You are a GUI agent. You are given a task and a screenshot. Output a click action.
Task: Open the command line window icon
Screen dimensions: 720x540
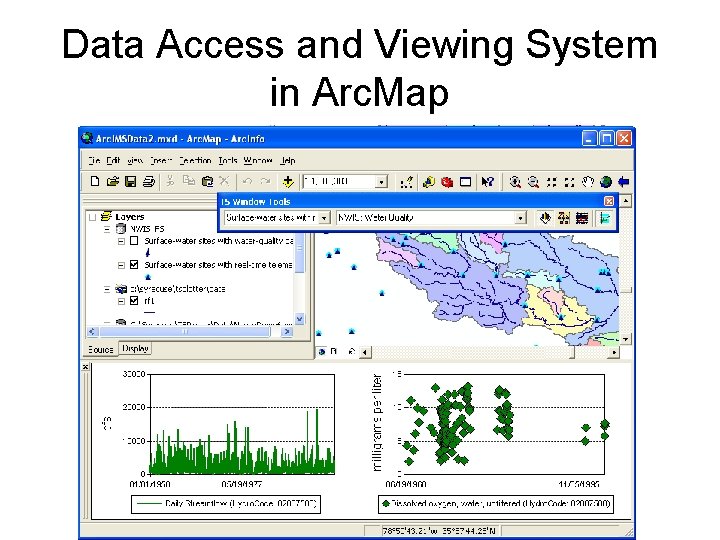click(465, 182)
